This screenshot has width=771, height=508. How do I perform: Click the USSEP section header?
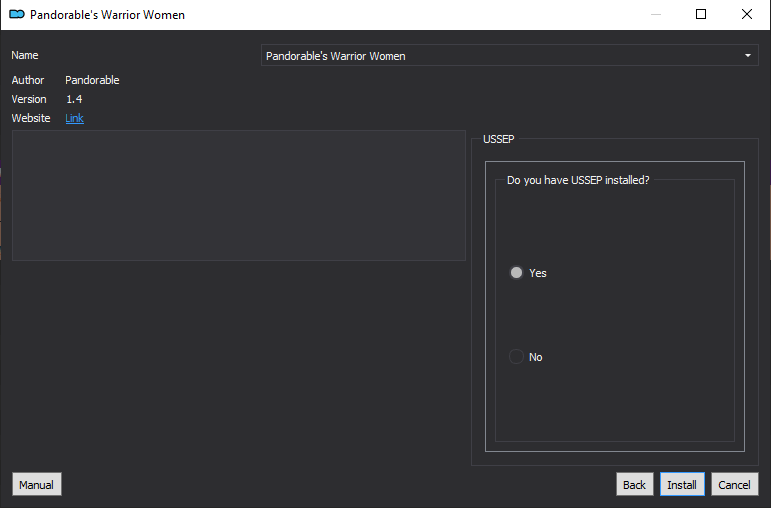(x=499, y=139)
